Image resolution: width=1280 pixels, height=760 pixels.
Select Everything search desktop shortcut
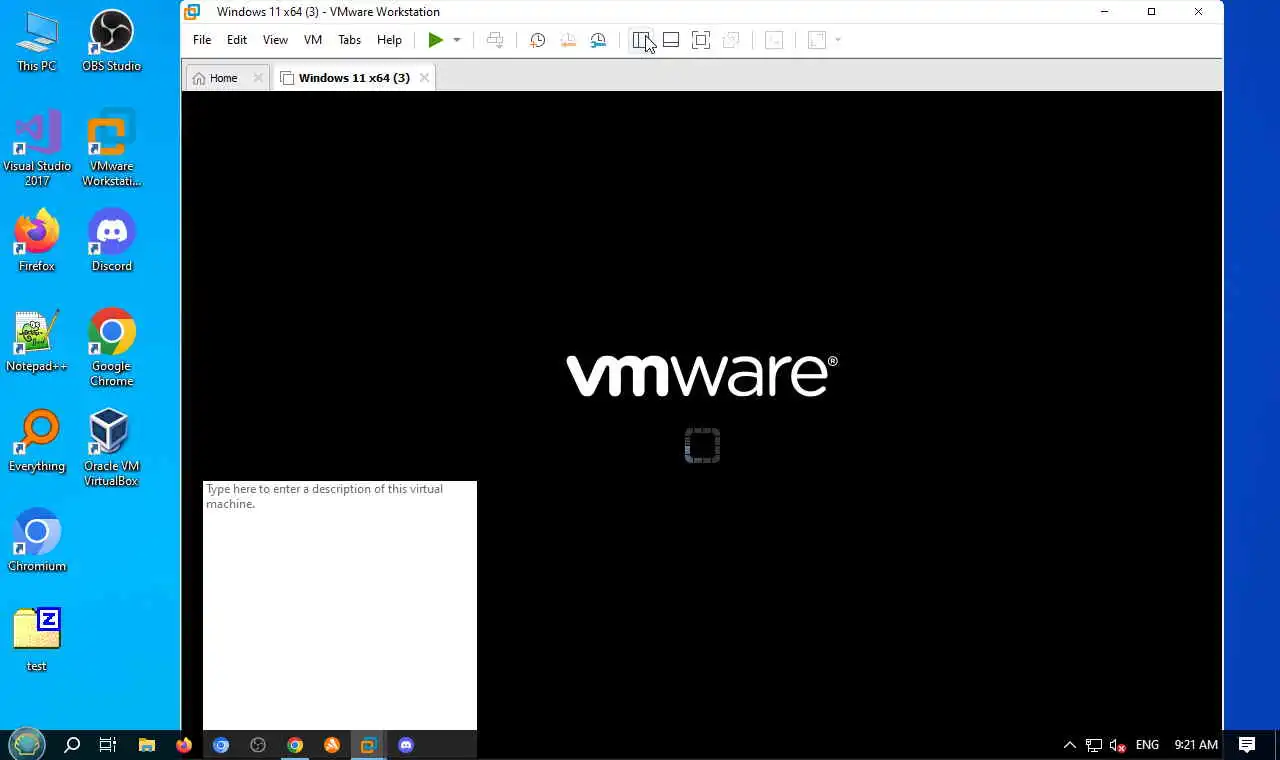37,441
